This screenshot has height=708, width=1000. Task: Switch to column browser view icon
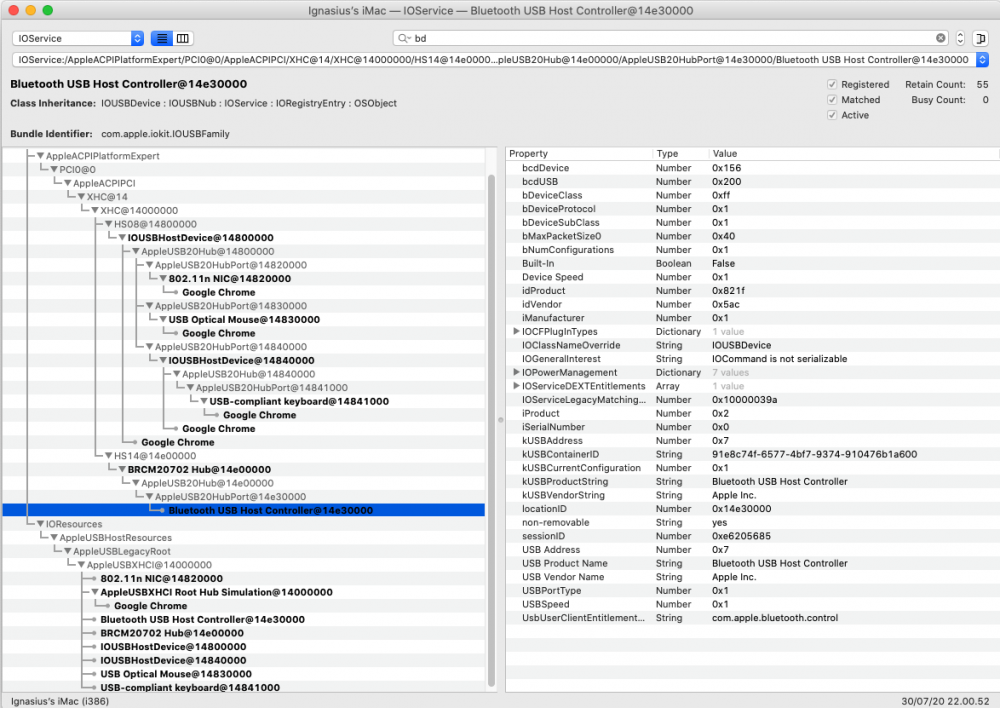pos(183,38)
